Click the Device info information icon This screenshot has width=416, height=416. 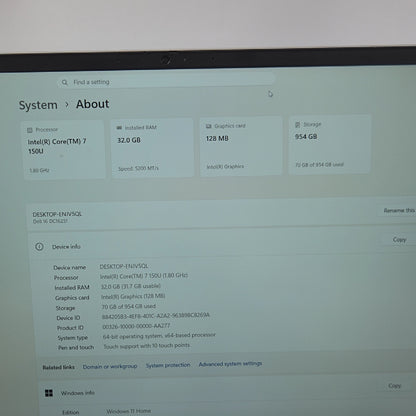point(39,247)
